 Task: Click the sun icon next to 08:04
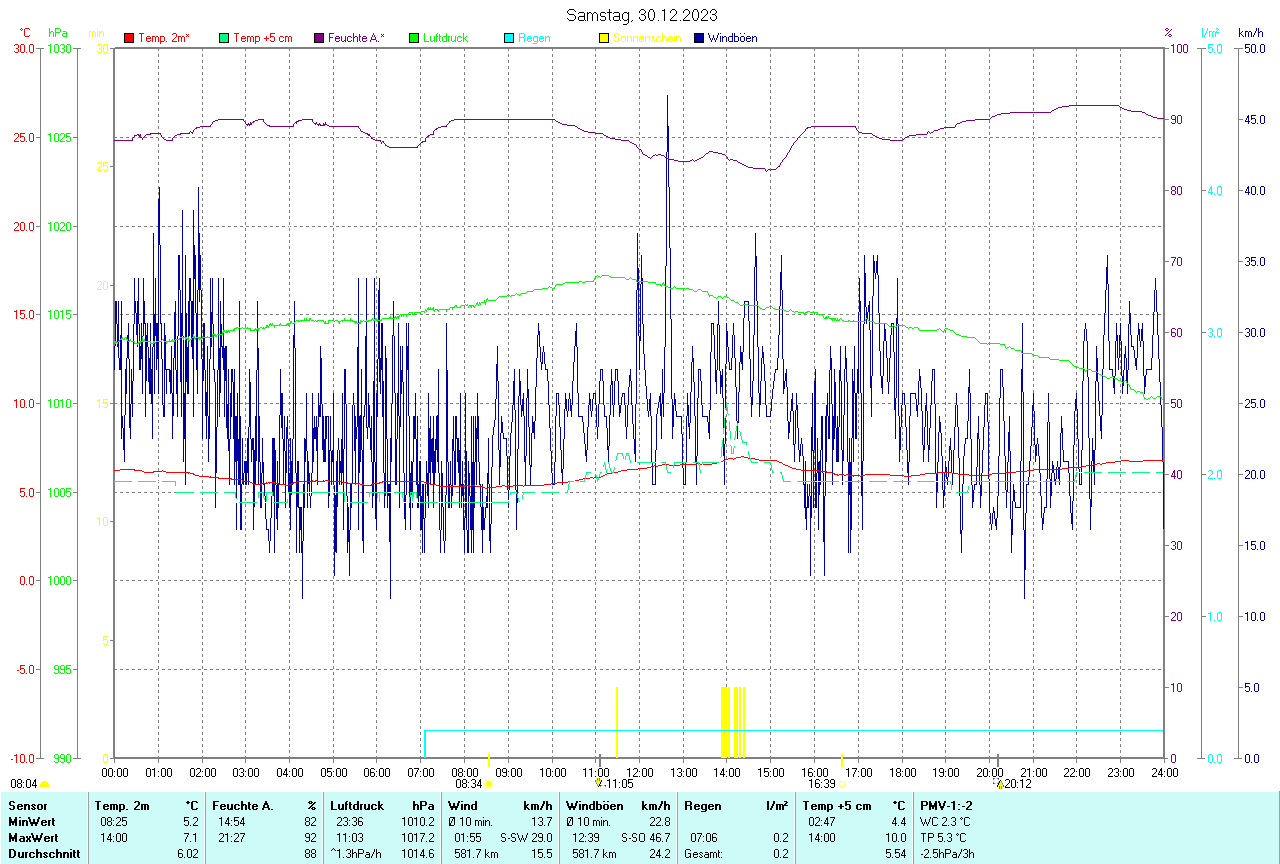coord(44,785)
